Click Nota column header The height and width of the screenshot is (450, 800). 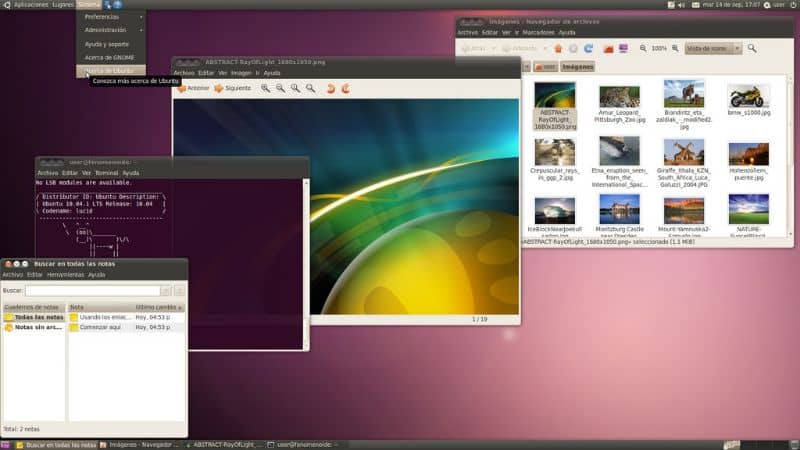coord(101,307)
